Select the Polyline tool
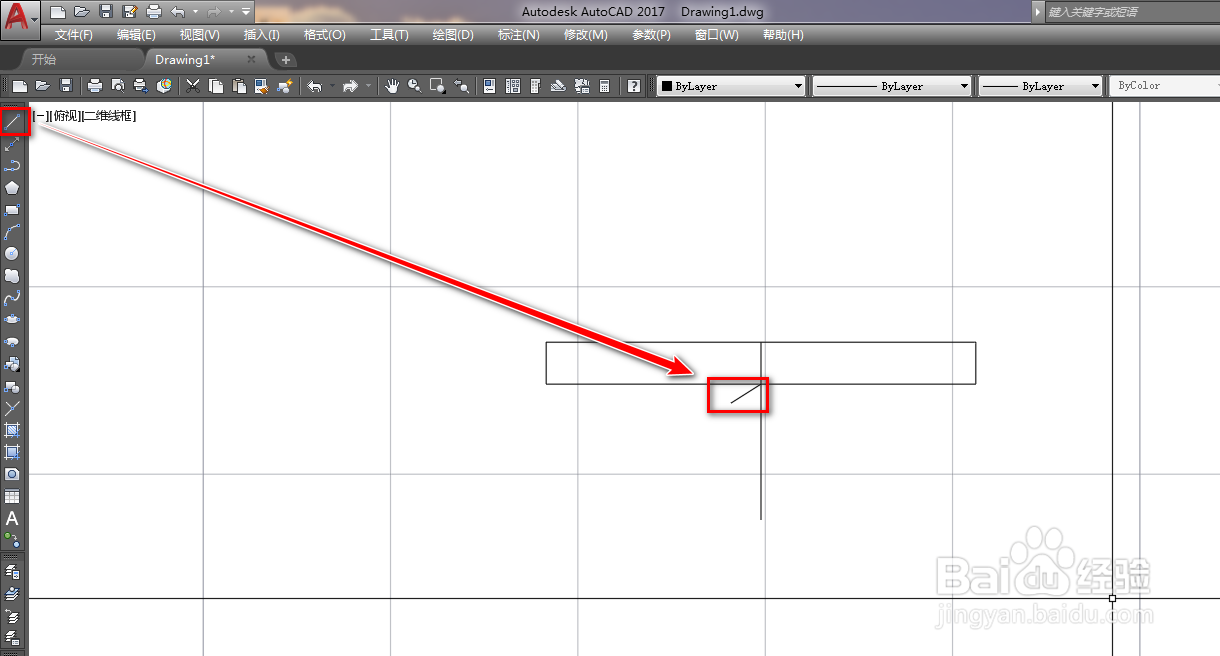This screenshot has height=656, width=1220. (12, 165)
